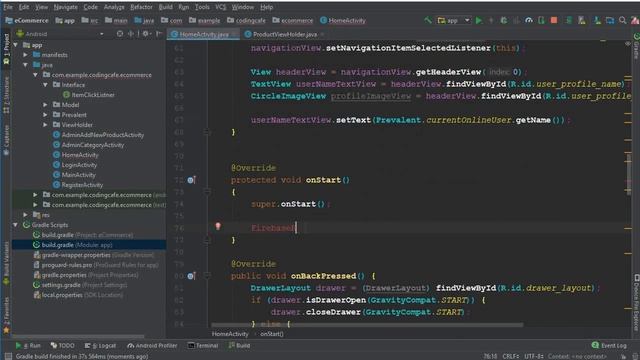Stop the app with red square button
640x360 pixels.
click(x=554, y=20)
